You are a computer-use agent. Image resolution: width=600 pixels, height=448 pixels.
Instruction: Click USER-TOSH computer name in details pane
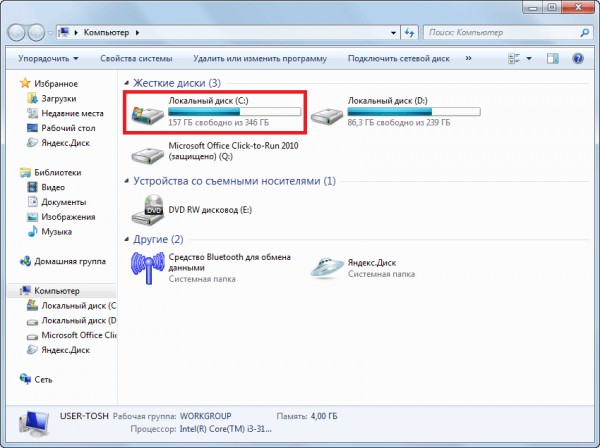[x=84, y=416]
